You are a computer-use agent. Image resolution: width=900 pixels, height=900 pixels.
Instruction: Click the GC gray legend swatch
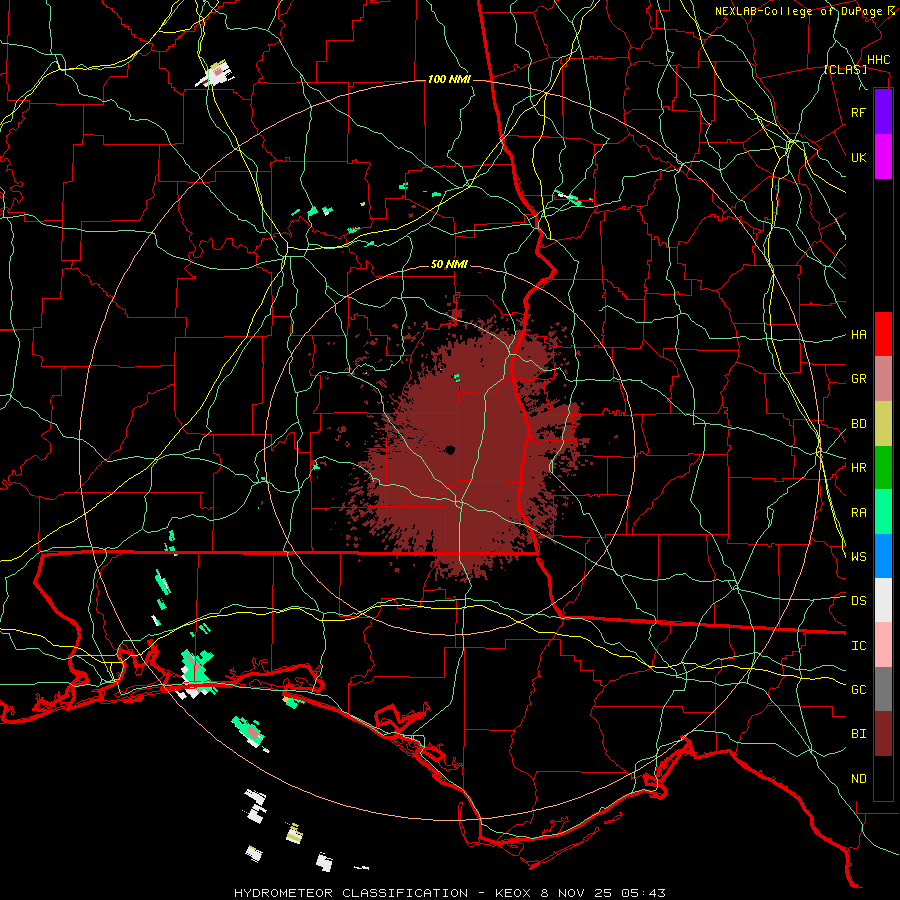[x=883, y=689]
